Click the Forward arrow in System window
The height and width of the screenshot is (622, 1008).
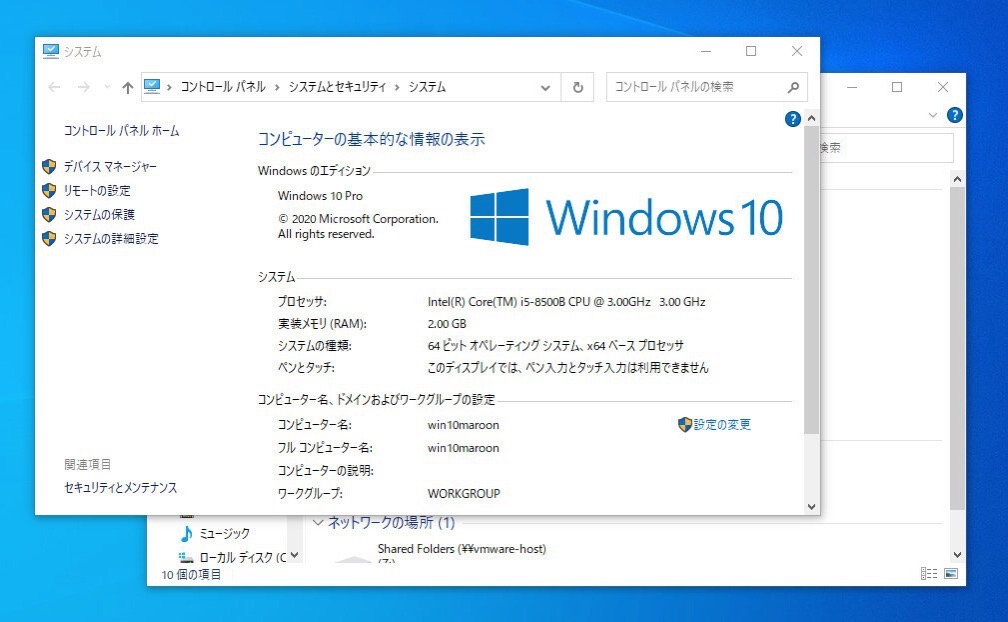(x=84, y=87)
